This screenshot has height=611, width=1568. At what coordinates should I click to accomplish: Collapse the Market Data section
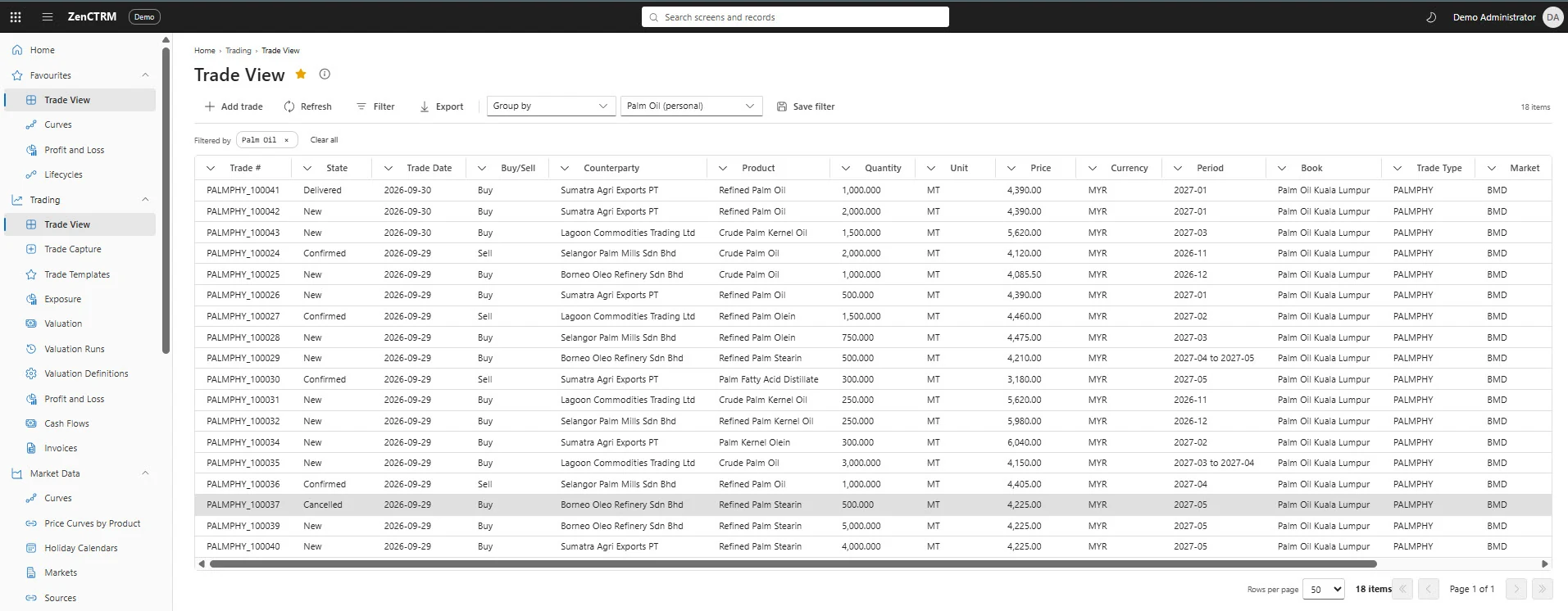point(145,473)
